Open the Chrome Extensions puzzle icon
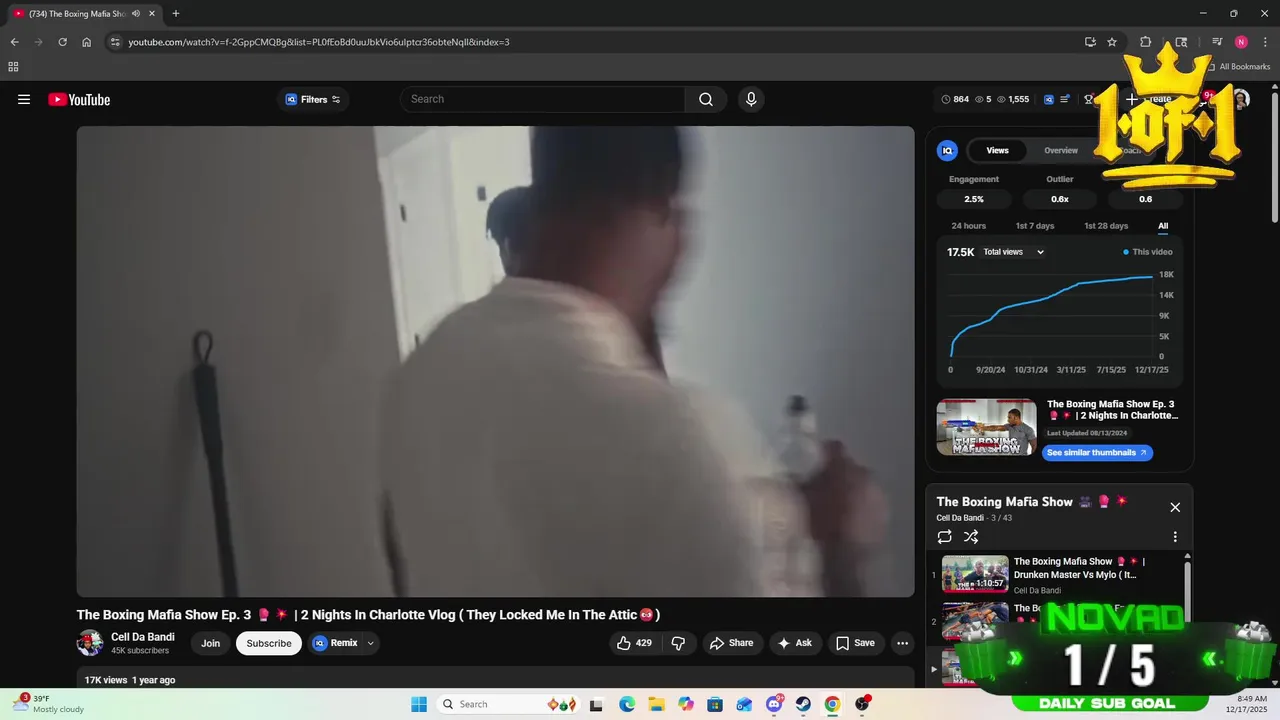Image resolution: width=1280 pixels, height=720 pixels. [1146, 42]
